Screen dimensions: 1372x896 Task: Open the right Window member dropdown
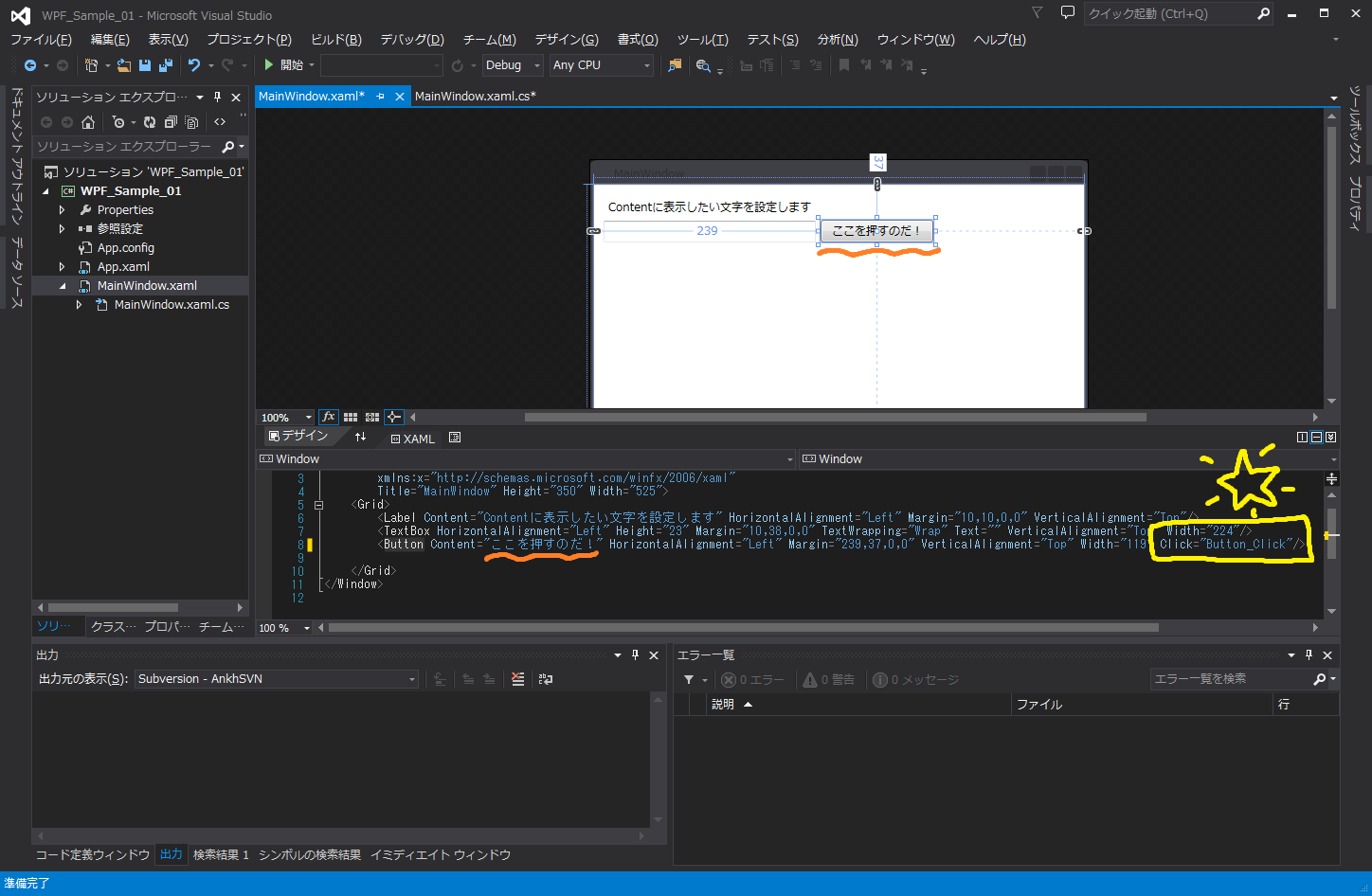point(1068,459)
